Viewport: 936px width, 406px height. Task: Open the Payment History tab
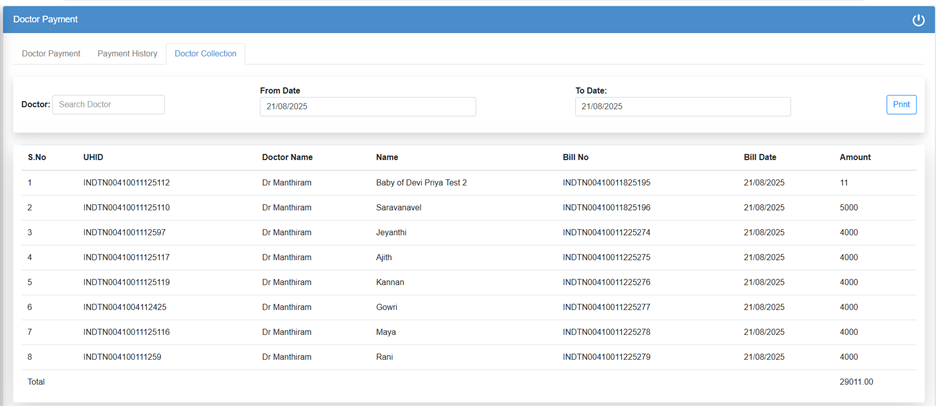[127, 53]
